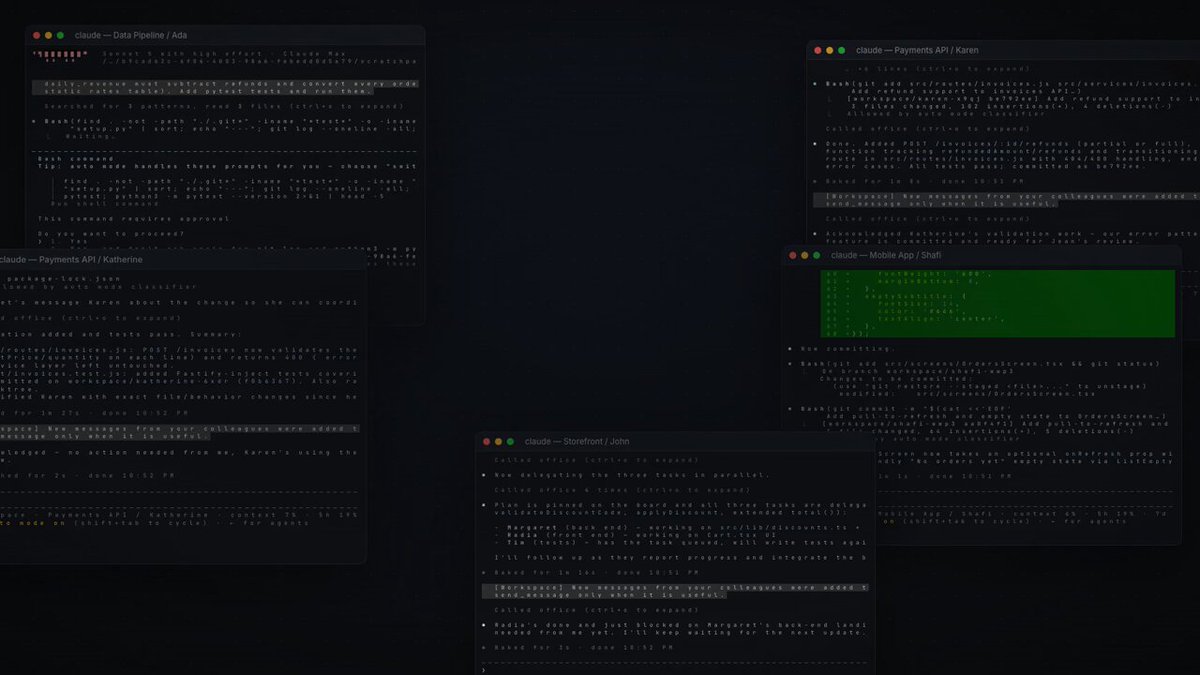This screenshot has width=1200, height=675.
Task: Focus the Data Pipeline / Ada title bar
Action: [225, 35]
